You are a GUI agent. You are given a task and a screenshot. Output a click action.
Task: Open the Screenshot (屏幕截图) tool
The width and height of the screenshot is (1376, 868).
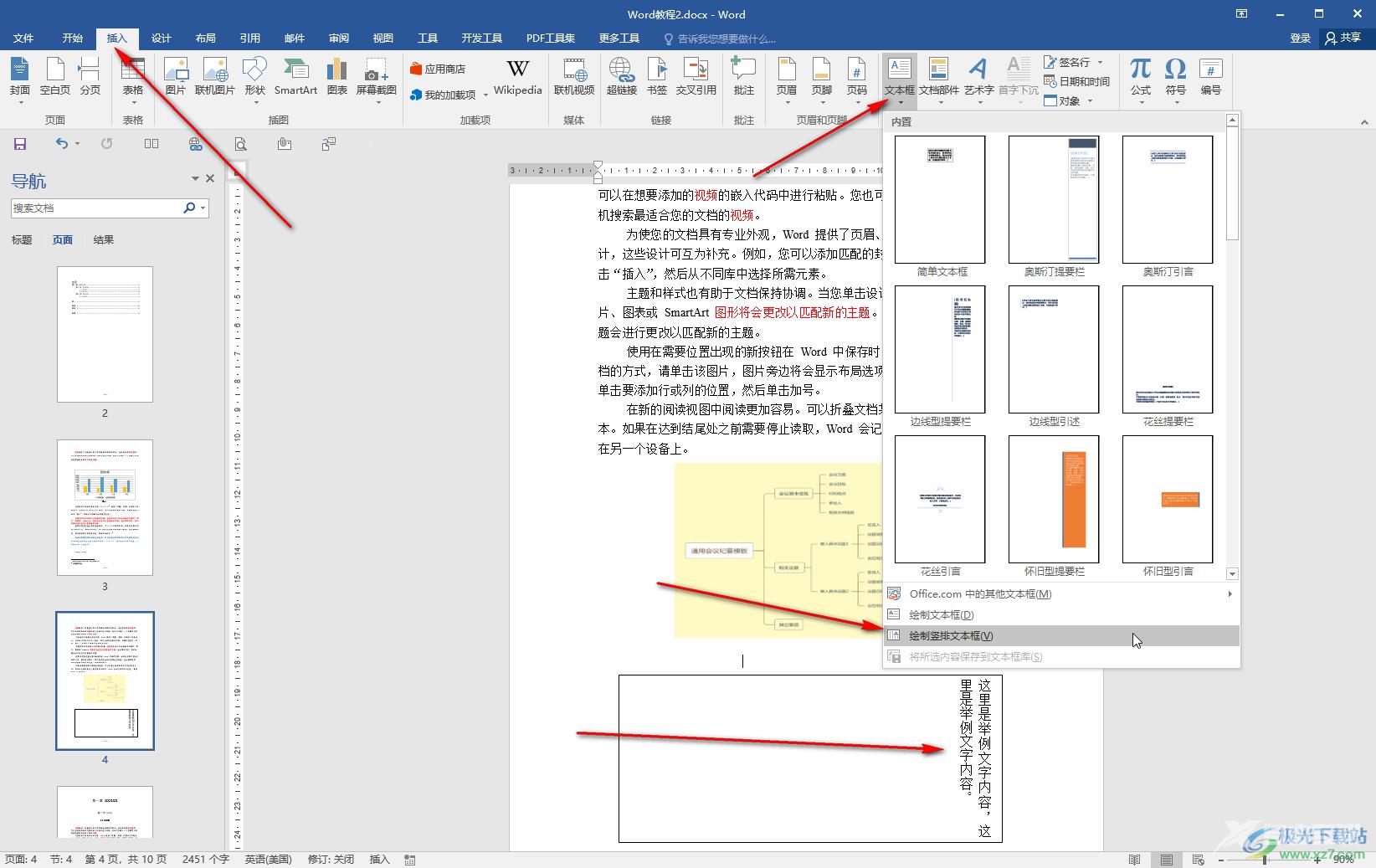[x=377, y=80]
